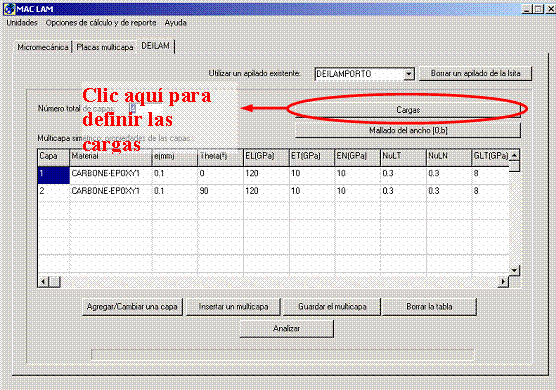
Task: Click CARBONE-EPOXY1 material in row 1
Action: pyautogui.click(x=111, y=175)
